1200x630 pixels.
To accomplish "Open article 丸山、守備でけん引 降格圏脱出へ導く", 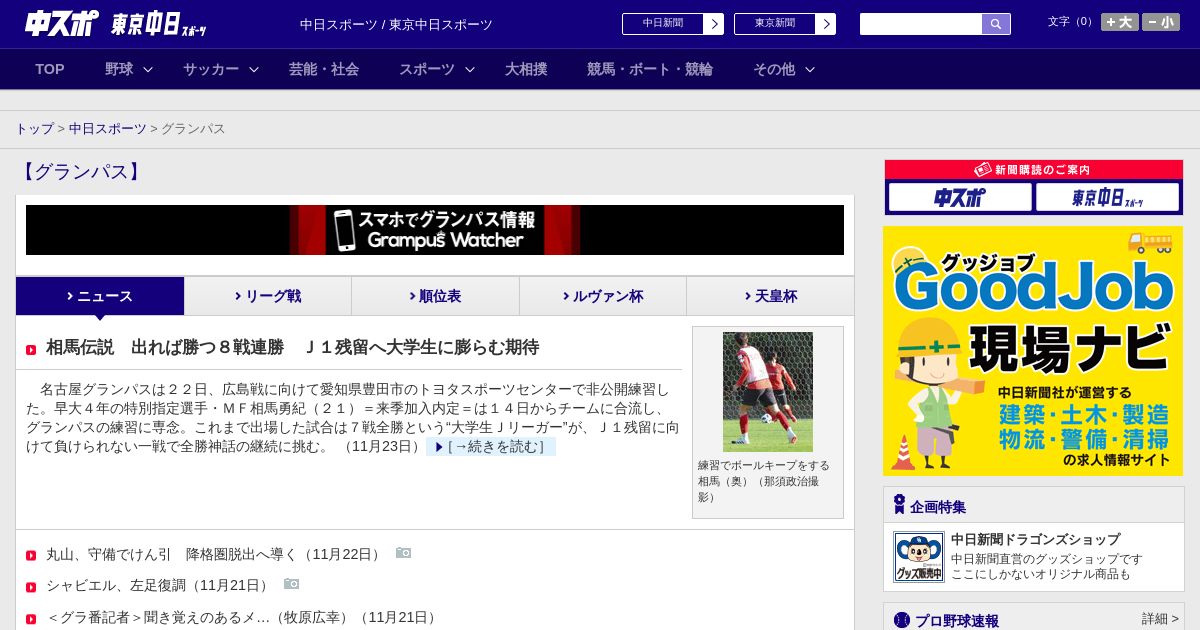I will 213,554.
